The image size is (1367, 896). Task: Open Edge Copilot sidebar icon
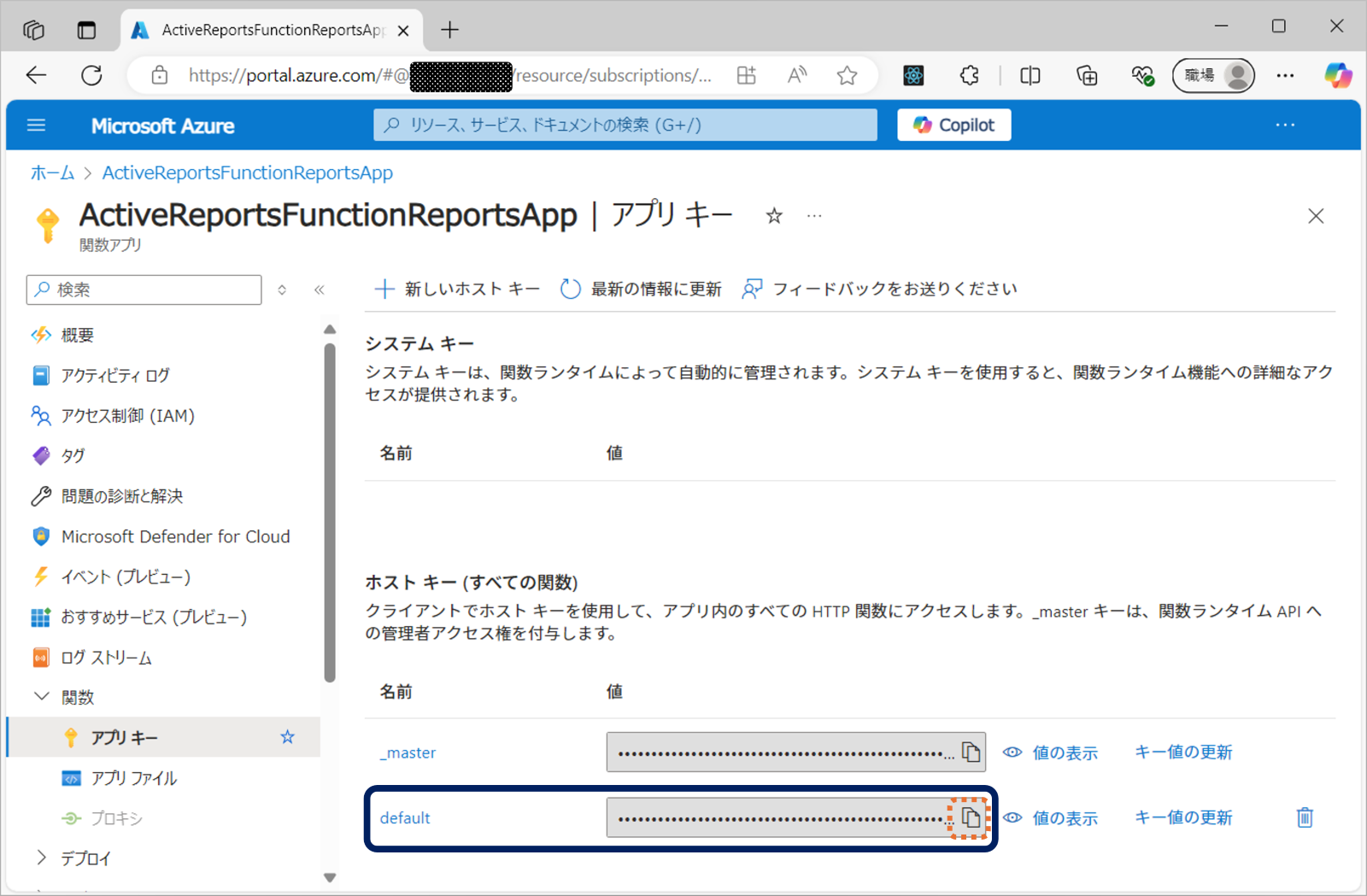click(x=1338, y=75)
